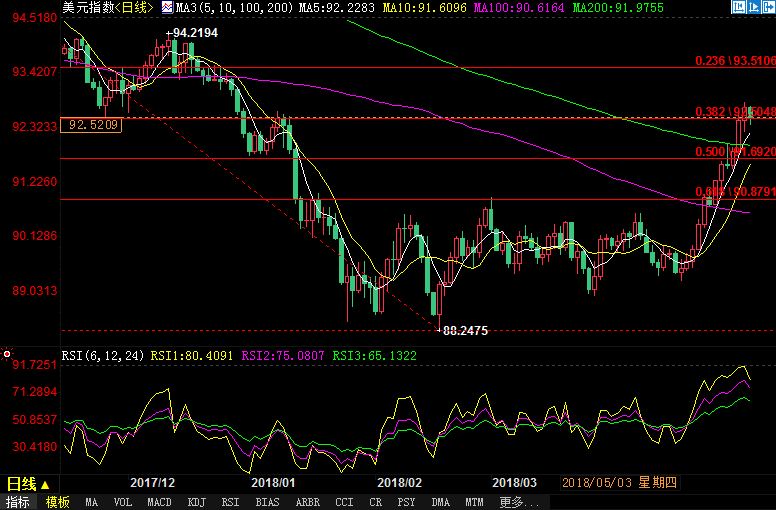Select the PSY indicator
This screenshot has height=510, width=776.
tap(406, 502)
